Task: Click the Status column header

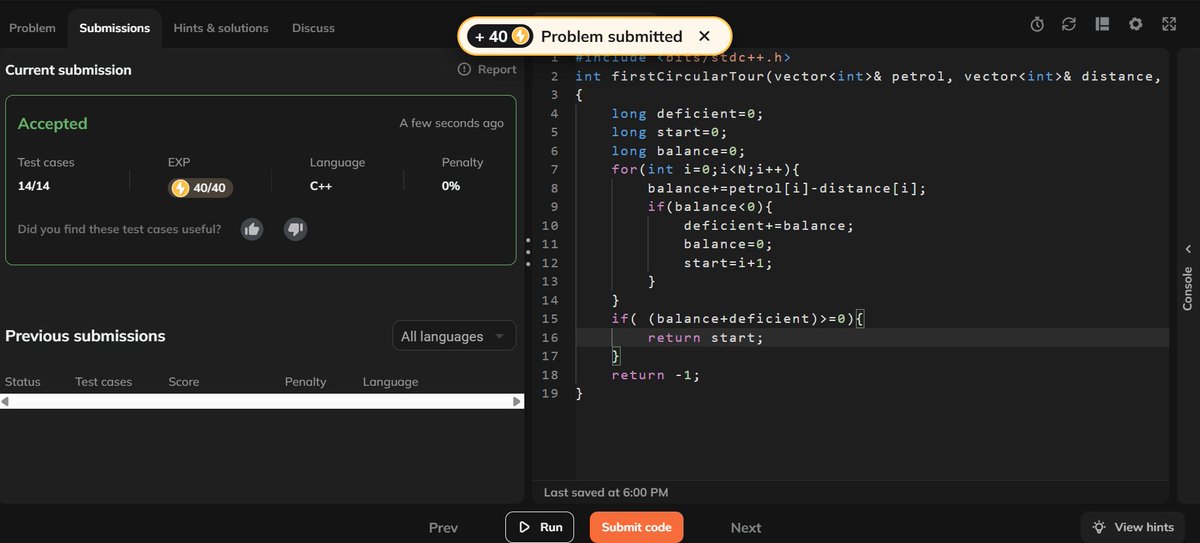Action: point(23,382)
